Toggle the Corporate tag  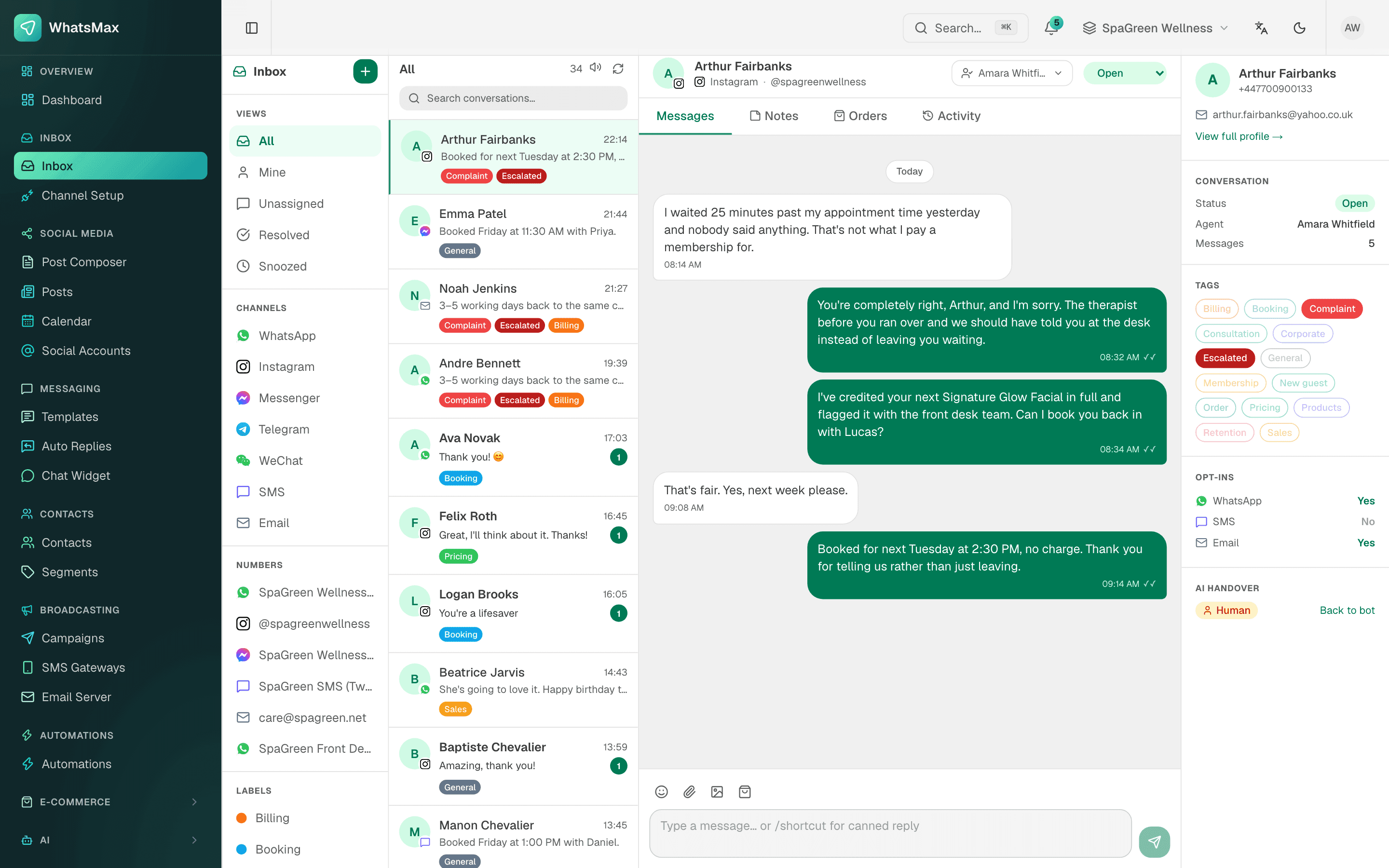pos(1302,334)
